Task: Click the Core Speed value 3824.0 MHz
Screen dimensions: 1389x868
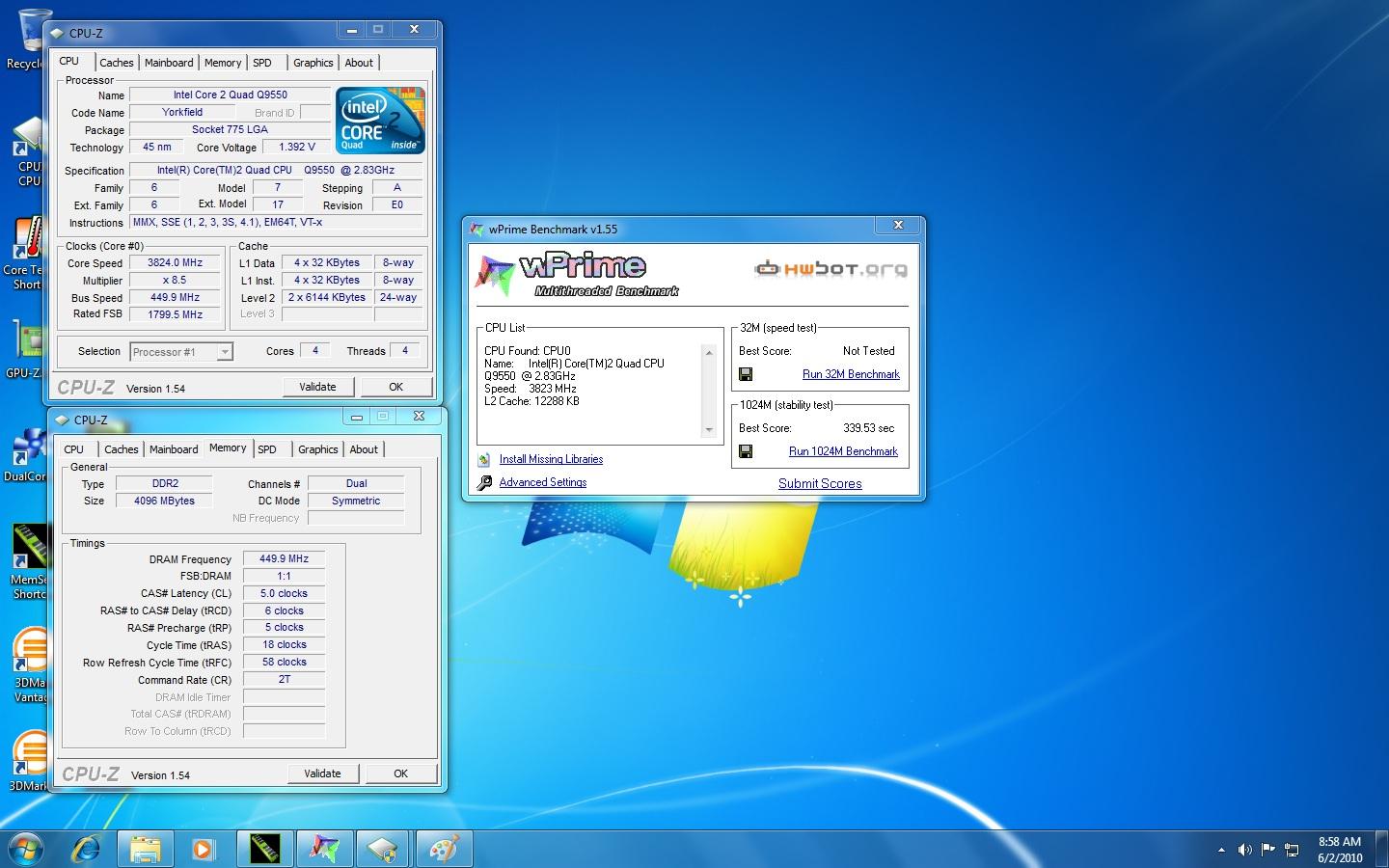Action: click(x=175, y=262)
